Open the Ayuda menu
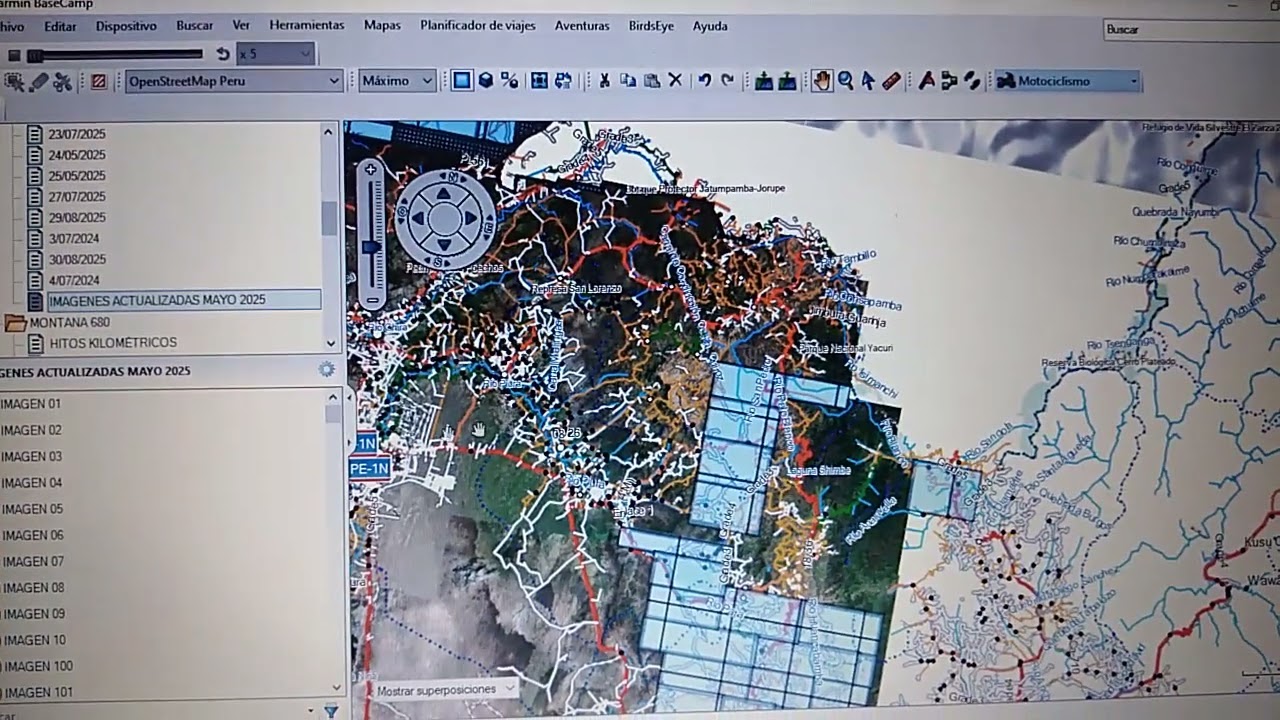This screenshot has width=1280, height=720. click(710, 26)
